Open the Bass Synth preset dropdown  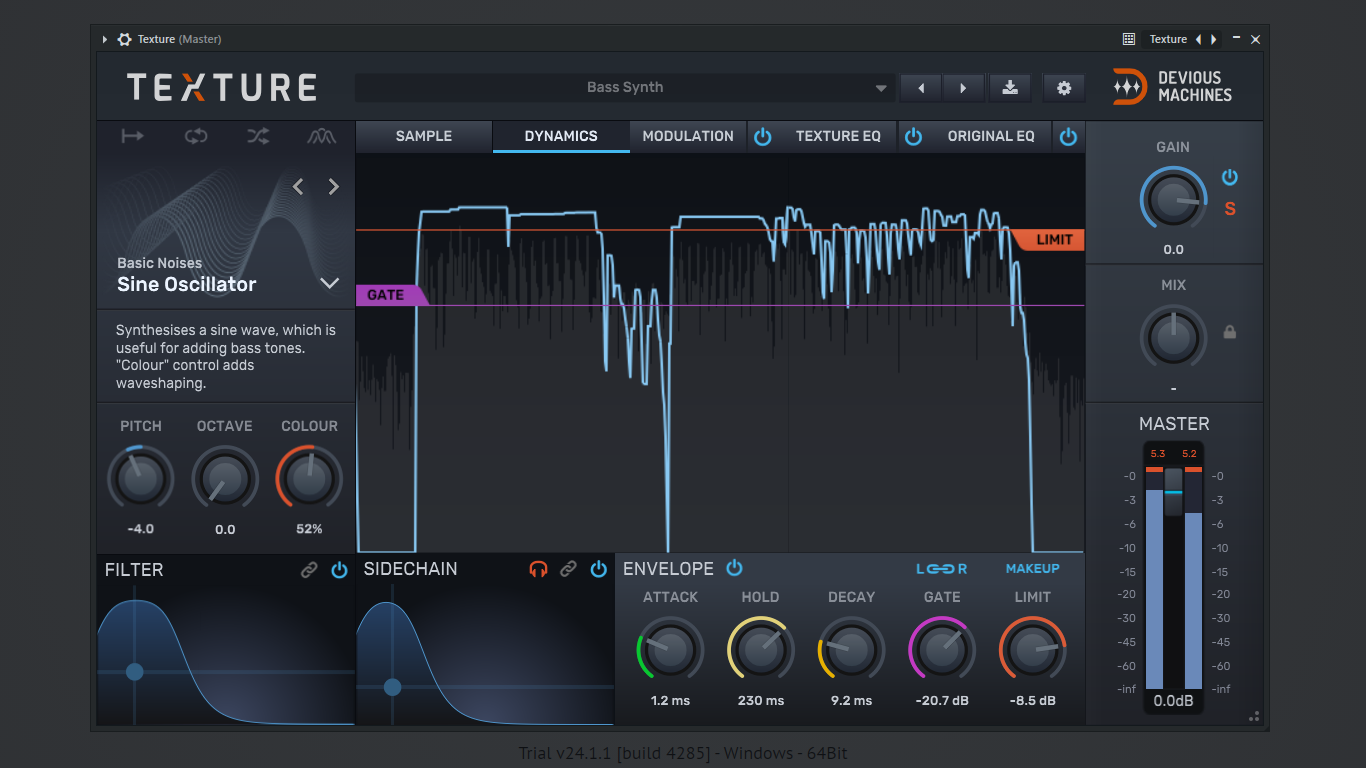pyautogui.click(x=625, y=87)
